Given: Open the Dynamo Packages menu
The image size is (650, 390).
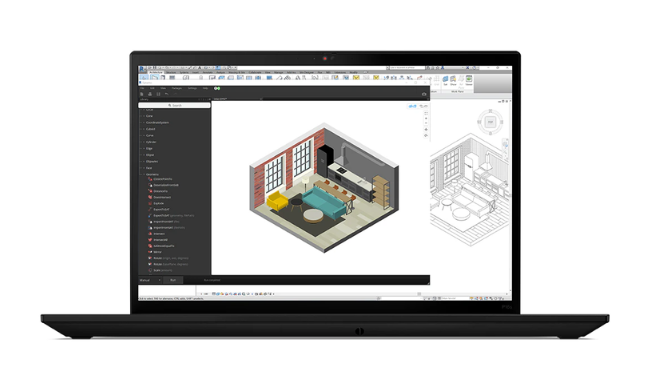Looking at the screenshot, I should [x=177, y=88].
